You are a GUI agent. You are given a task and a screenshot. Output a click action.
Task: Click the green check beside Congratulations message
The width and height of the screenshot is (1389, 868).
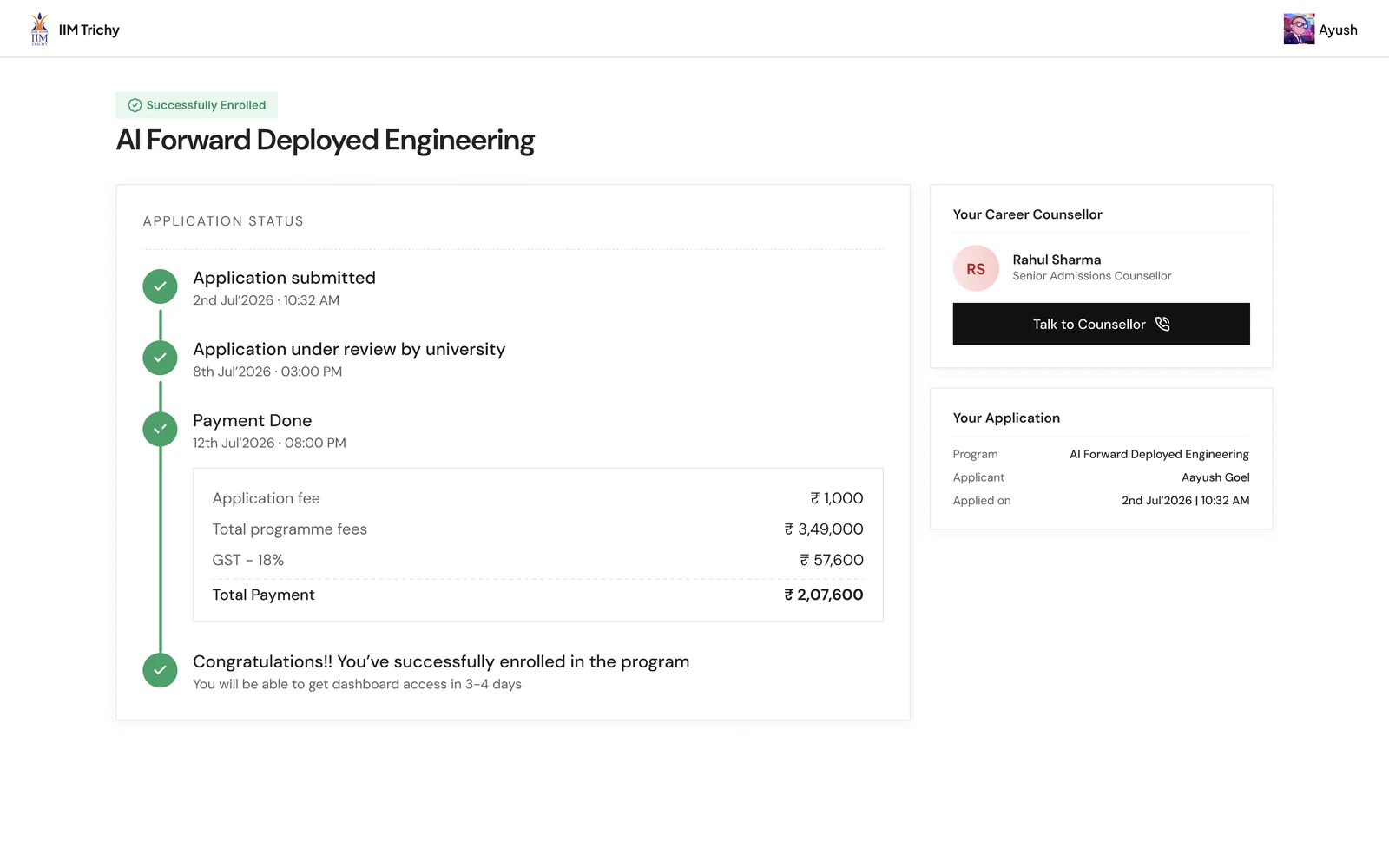160,670
